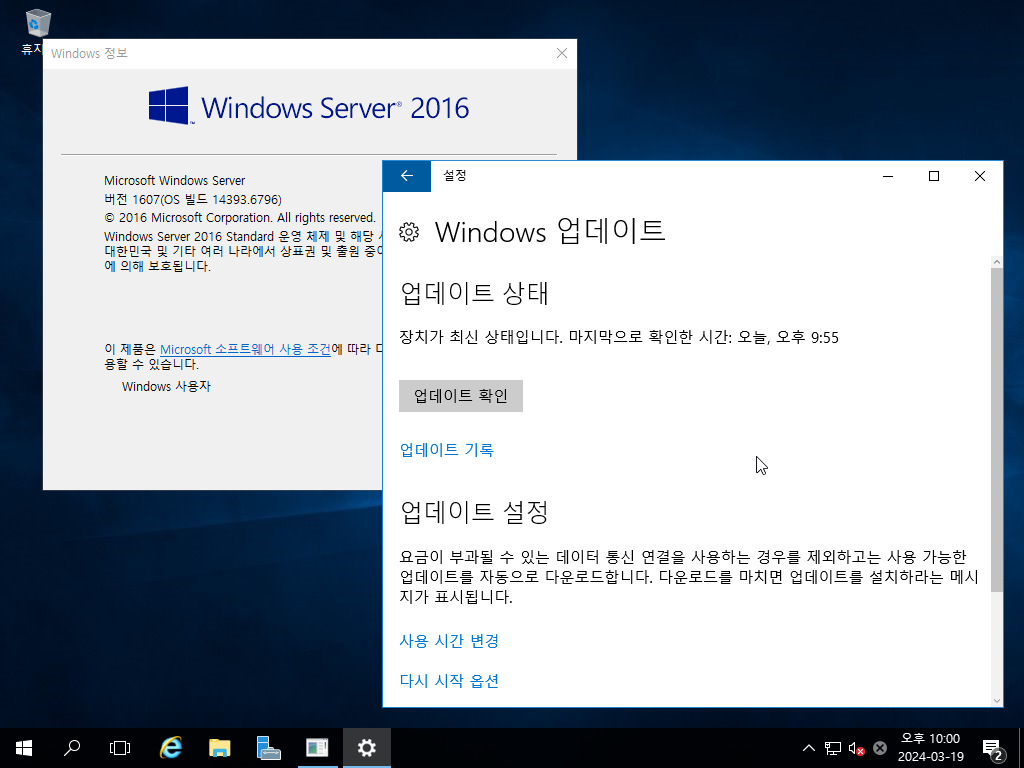Close the 설정 window
The width and height of the screenshot is (1024, 768).
(980, 176)
